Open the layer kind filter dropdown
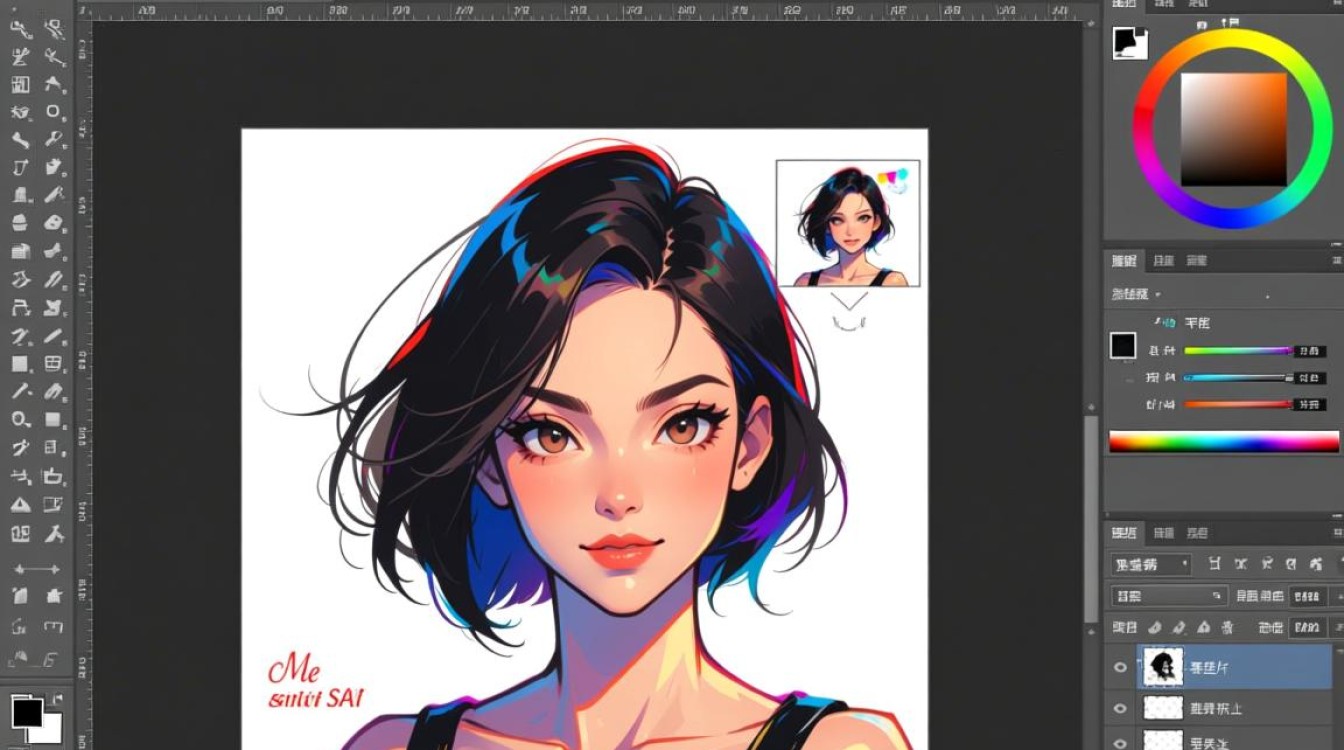1344x750 pixels. pos(1151,564)
